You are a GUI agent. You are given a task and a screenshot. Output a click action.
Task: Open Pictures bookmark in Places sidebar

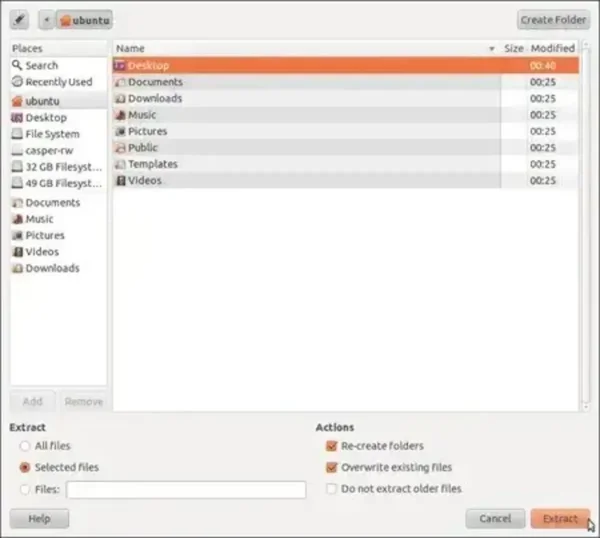click(x=59, y=235)
